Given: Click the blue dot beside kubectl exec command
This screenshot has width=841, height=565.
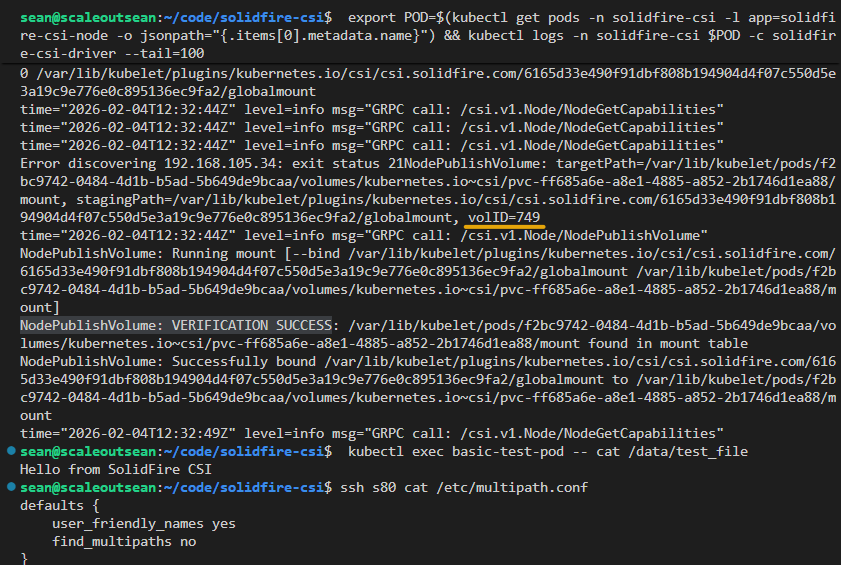Looking at the screenshot, I should coord(11,451).
